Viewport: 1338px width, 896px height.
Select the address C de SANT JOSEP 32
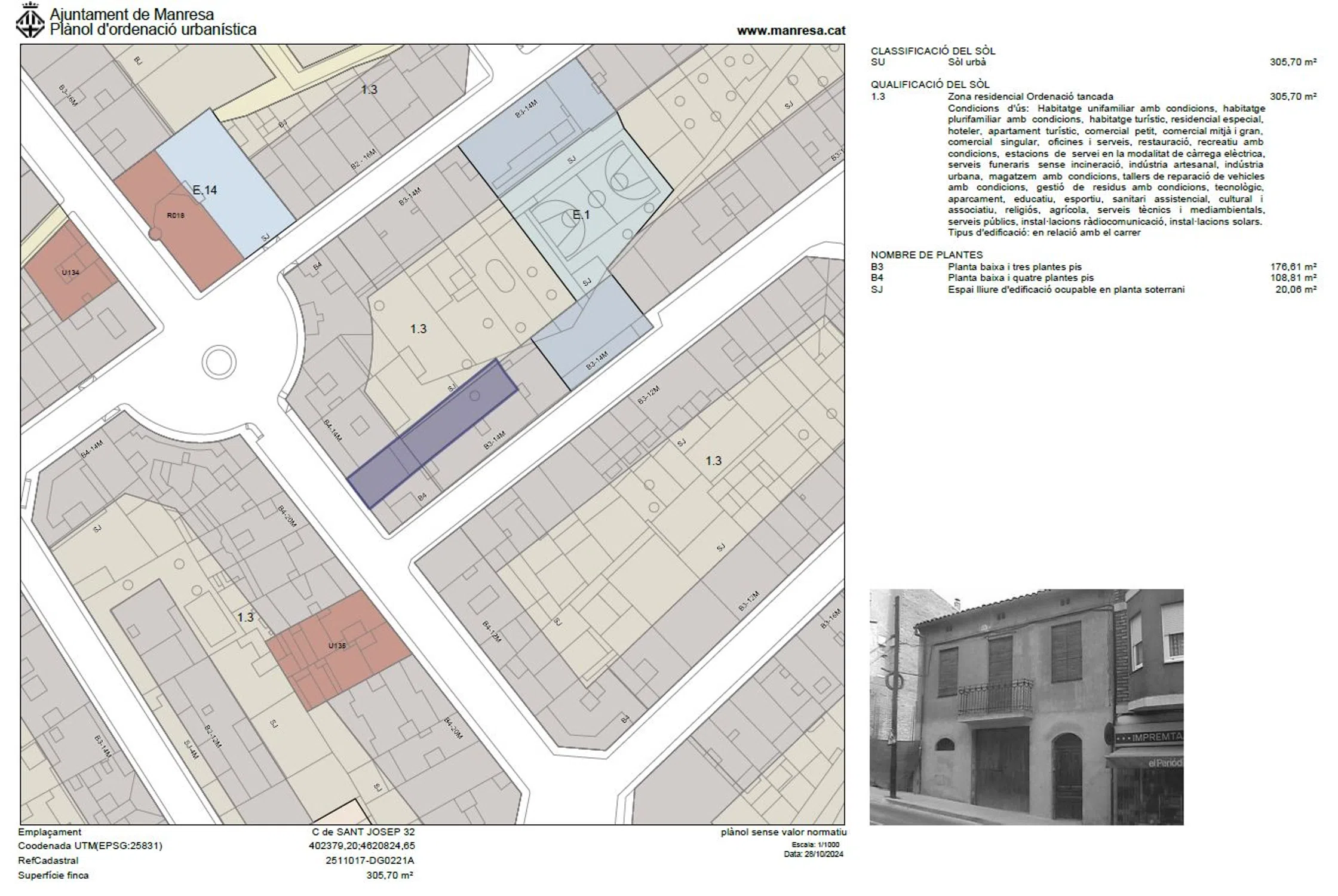click(x=363, y=832)
